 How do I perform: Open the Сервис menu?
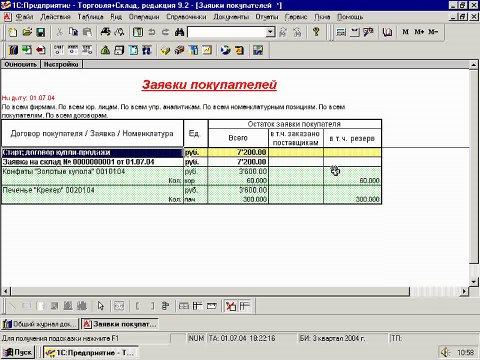pyautogui.click(x=296, y=17)
